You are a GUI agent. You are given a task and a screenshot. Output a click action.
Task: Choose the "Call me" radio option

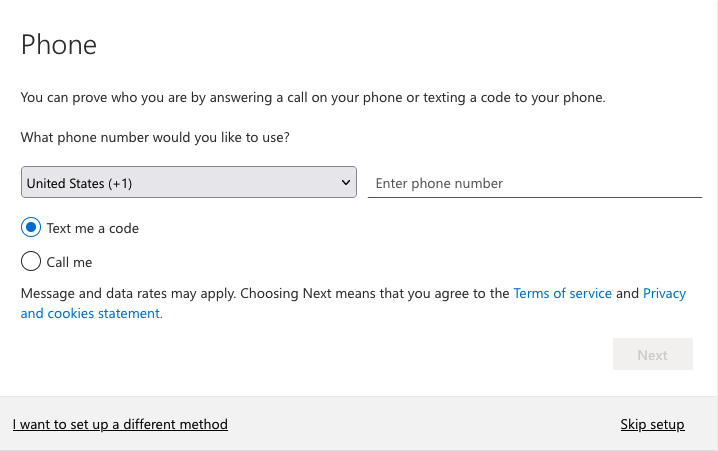[31, 262]
